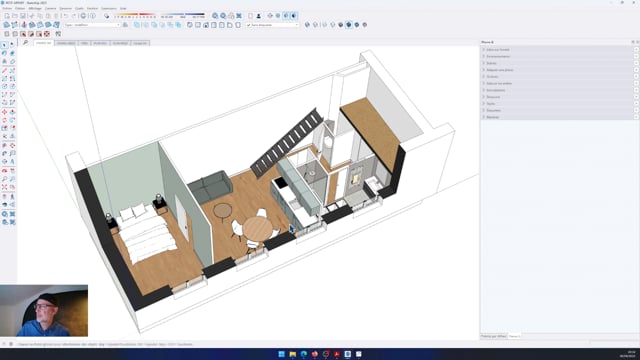
Task: Pick the Line pencil tool
Action: [x=4, y=70]
